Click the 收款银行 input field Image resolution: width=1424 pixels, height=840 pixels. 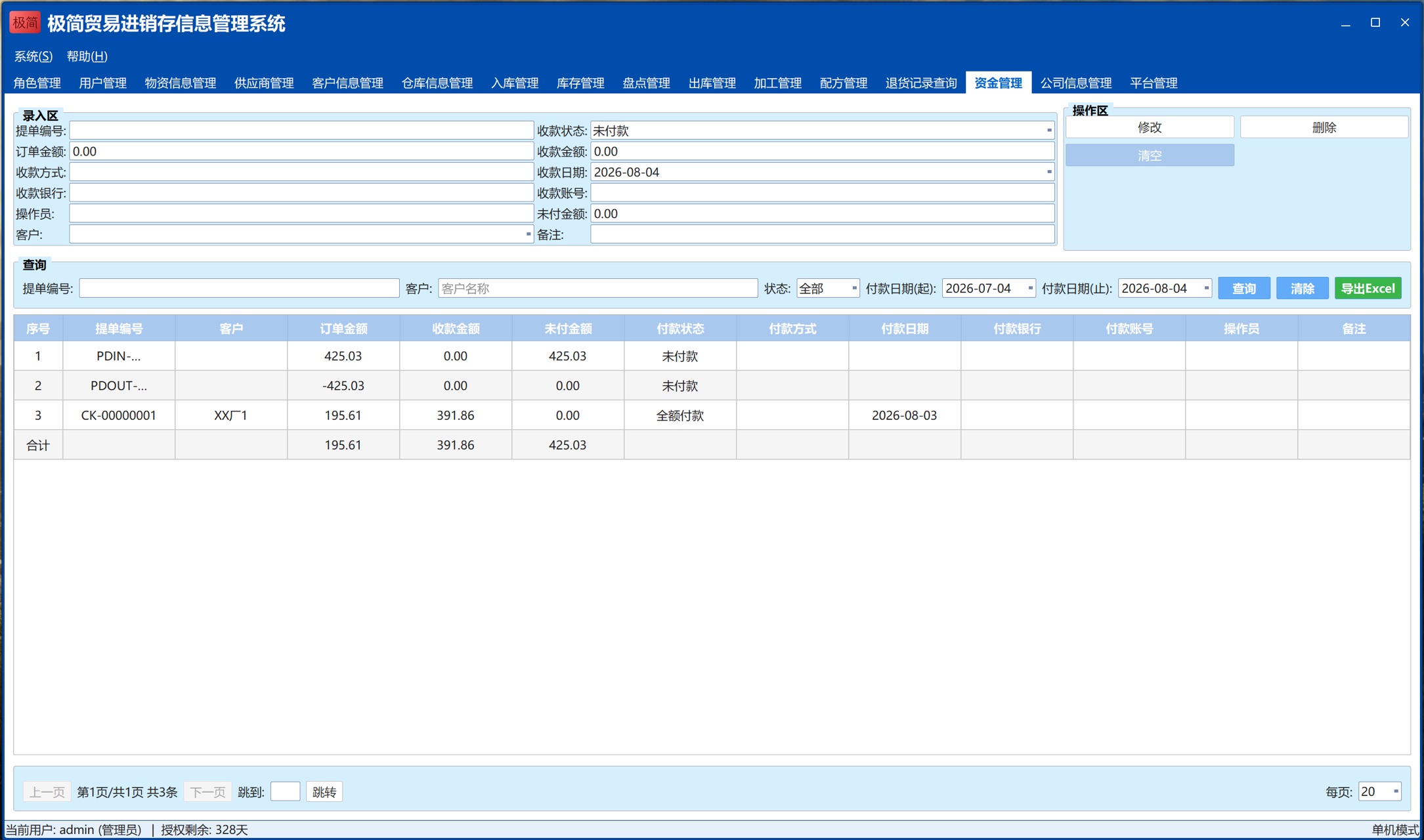click(301, 193)
